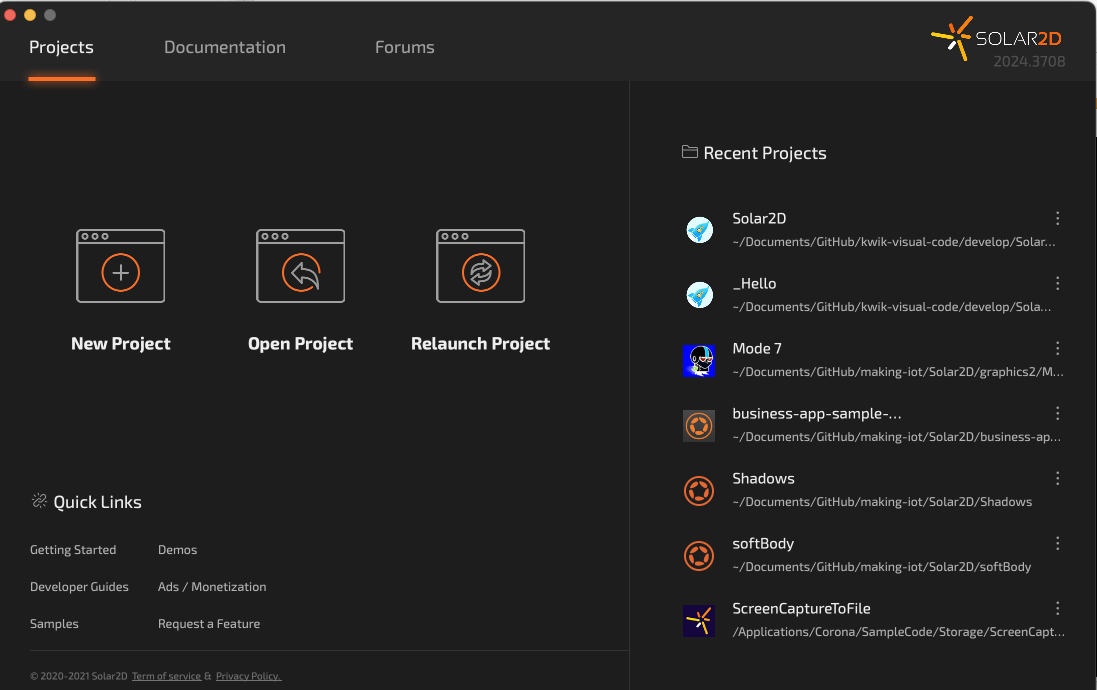The height and width of the screenshot is (690, 1097).
Task: Open the Developer Guides quick link
Action: 79,586
